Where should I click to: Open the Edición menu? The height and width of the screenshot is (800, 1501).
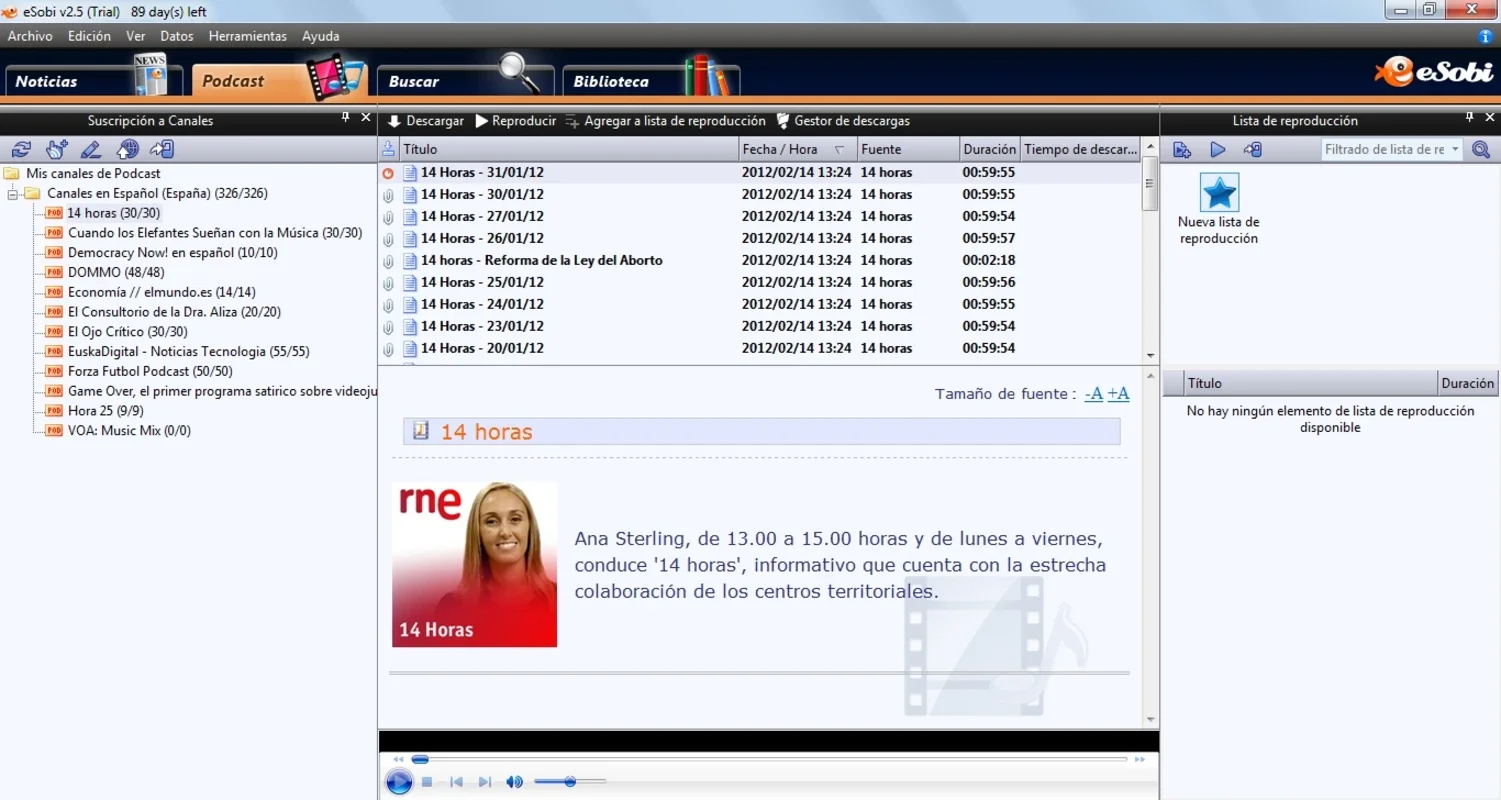(89, 36)
